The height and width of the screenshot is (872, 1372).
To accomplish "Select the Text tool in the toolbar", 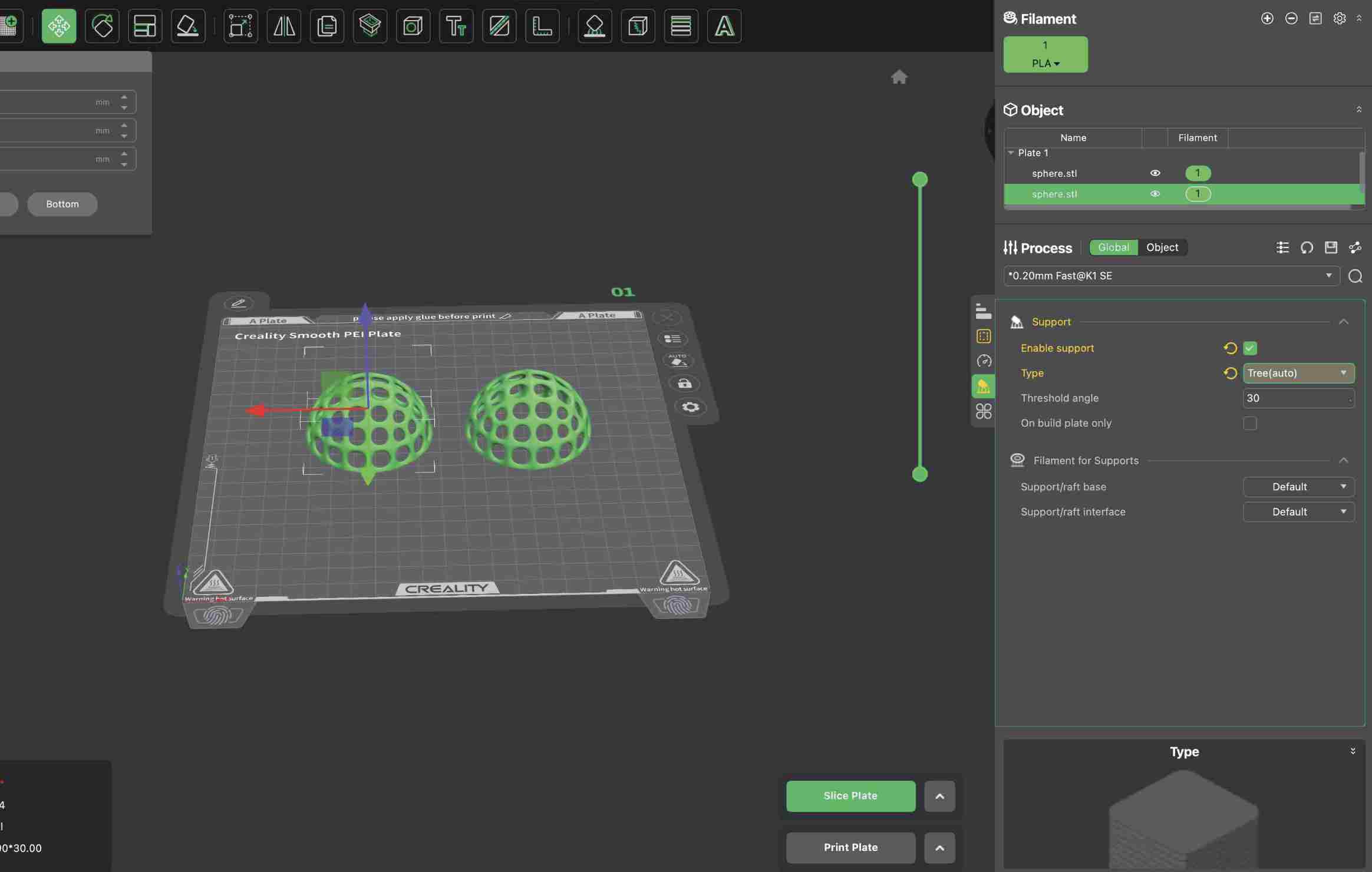I will 456,25.
